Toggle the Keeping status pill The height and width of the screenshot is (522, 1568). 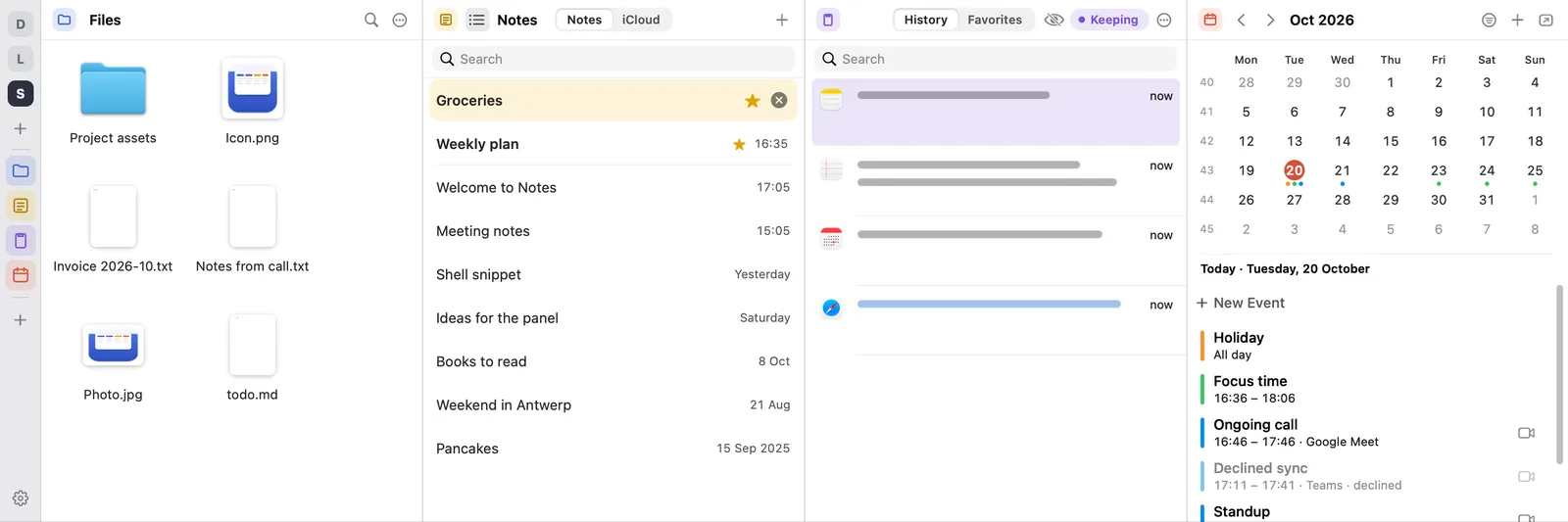(1108, 20)
